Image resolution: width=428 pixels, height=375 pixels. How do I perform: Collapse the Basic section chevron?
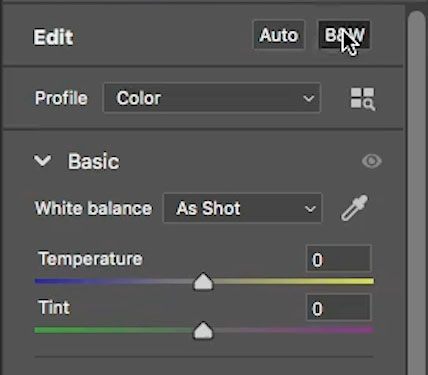(43, 161)
